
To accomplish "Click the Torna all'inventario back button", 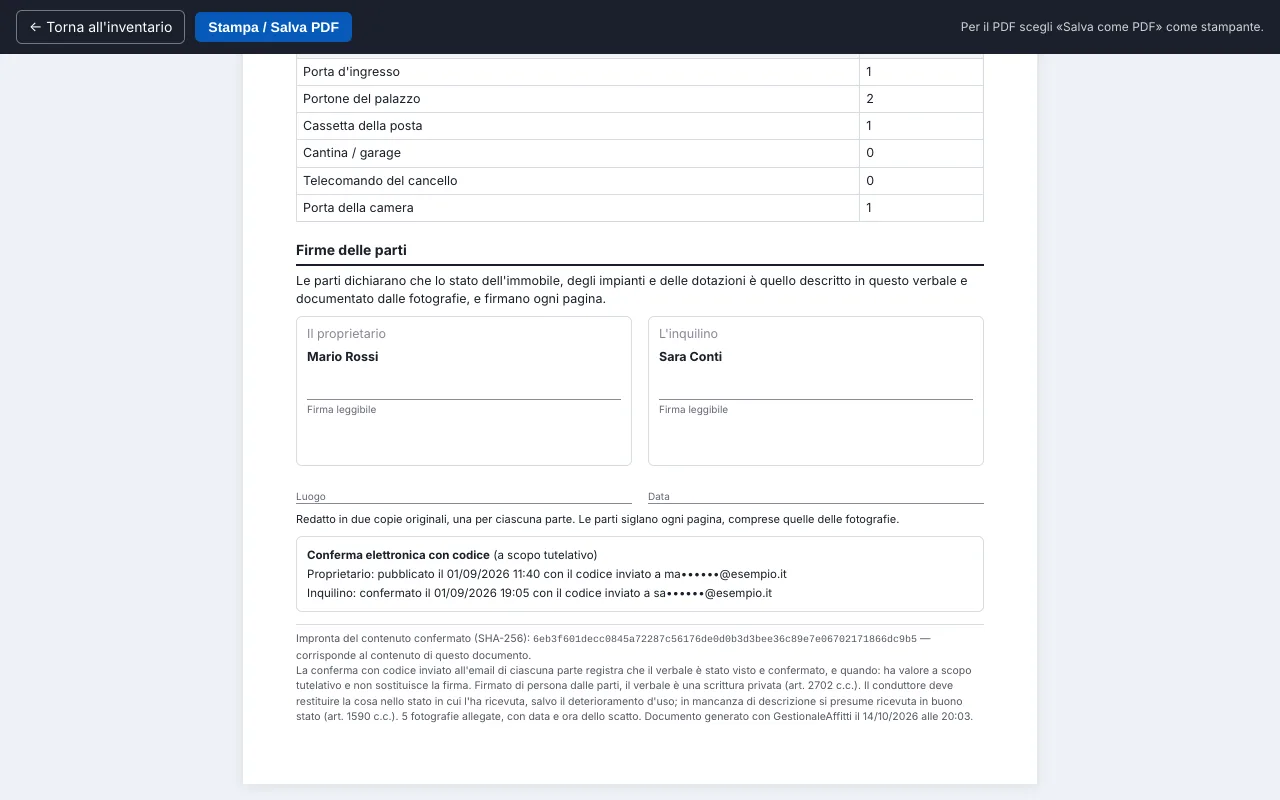I will (100, 27).
